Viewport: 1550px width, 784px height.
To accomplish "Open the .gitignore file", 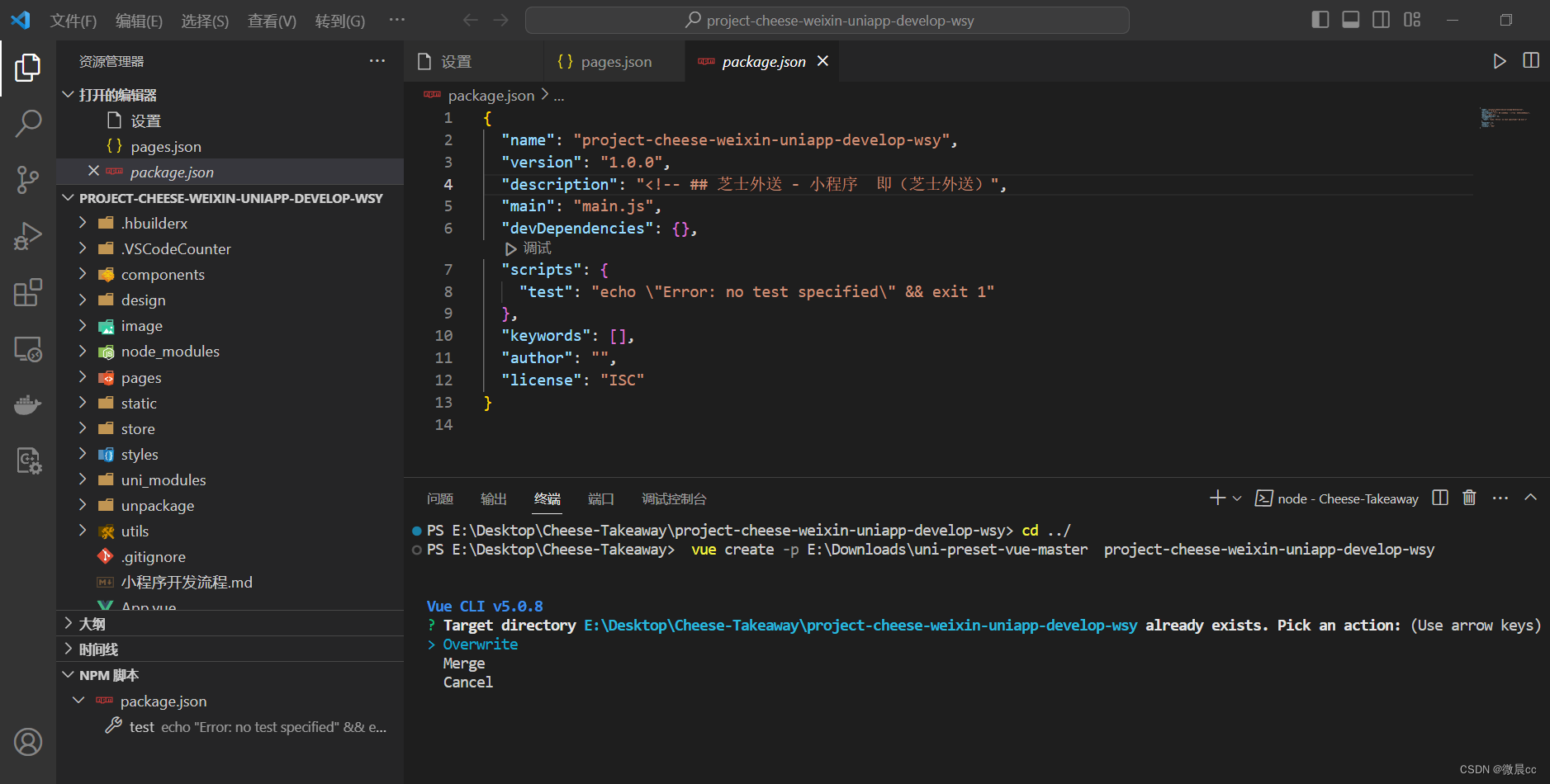I will point(230,556).
